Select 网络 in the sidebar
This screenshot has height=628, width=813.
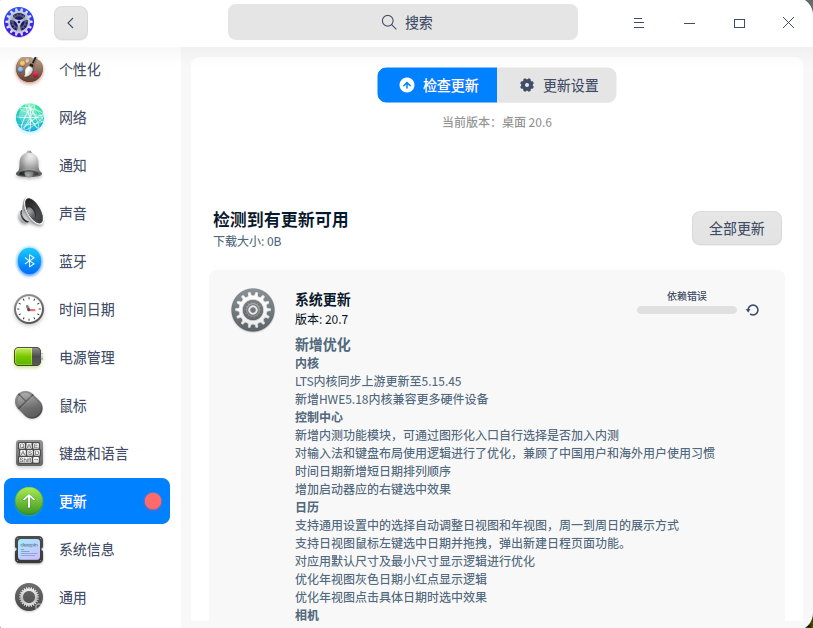point(73,118)
